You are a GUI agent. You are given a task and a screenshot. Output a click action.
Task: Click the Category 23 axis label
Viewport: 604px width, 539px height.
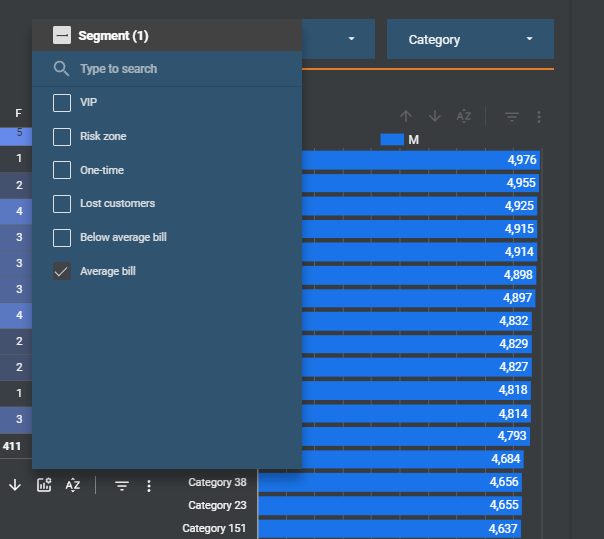tap(217, 505)
